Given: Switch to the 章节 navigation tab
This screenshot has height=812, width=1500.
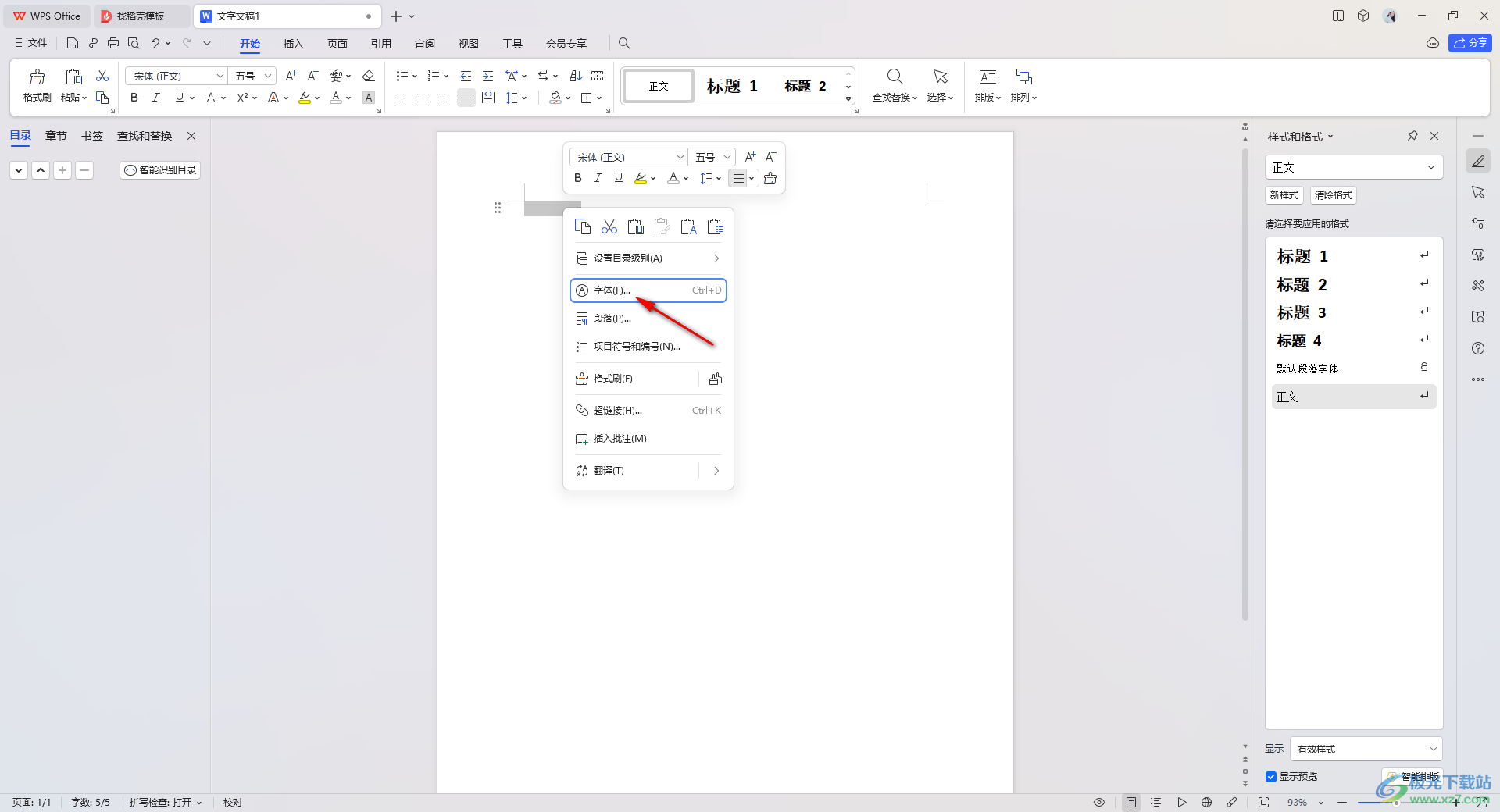Looking at the screenshot, I should (x=55, y=136).
